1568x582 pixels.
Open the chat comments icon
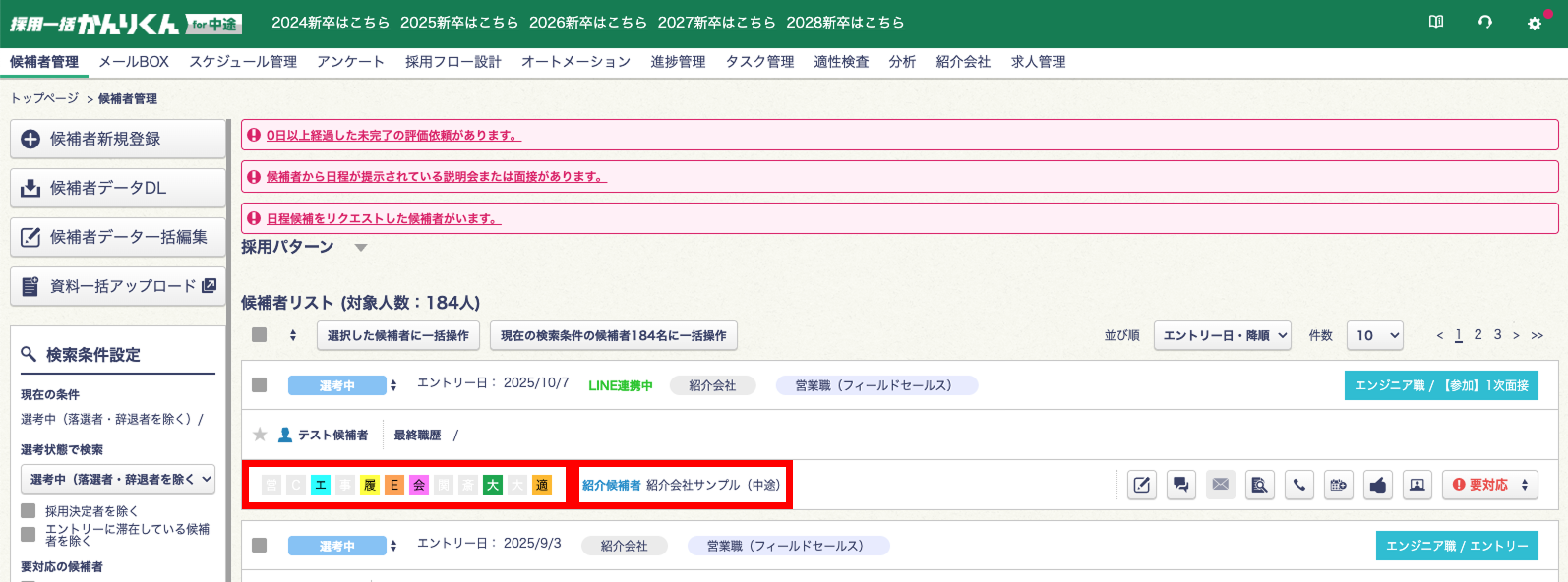point(1180,485)
